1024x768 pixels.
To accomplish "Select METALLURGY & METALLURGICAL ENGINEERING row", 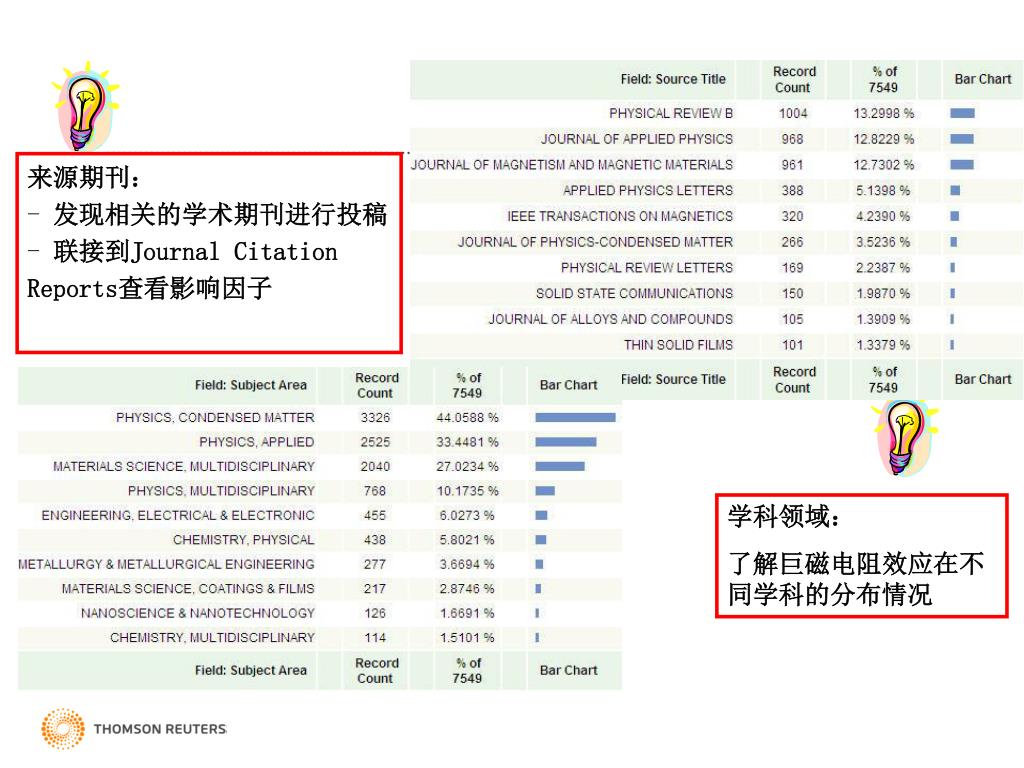I will click(x=166, y=564).
